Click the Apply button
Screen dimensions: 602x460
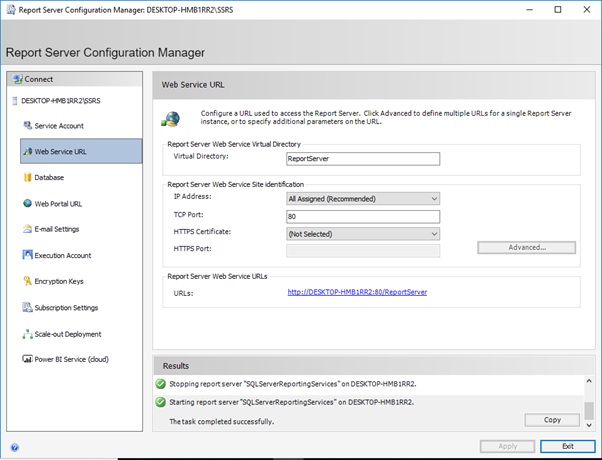coord(507,446)
